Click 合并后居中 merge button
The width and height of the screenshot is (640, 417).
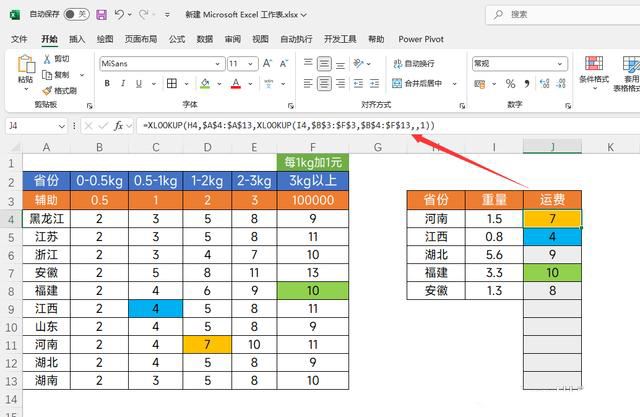417,84
